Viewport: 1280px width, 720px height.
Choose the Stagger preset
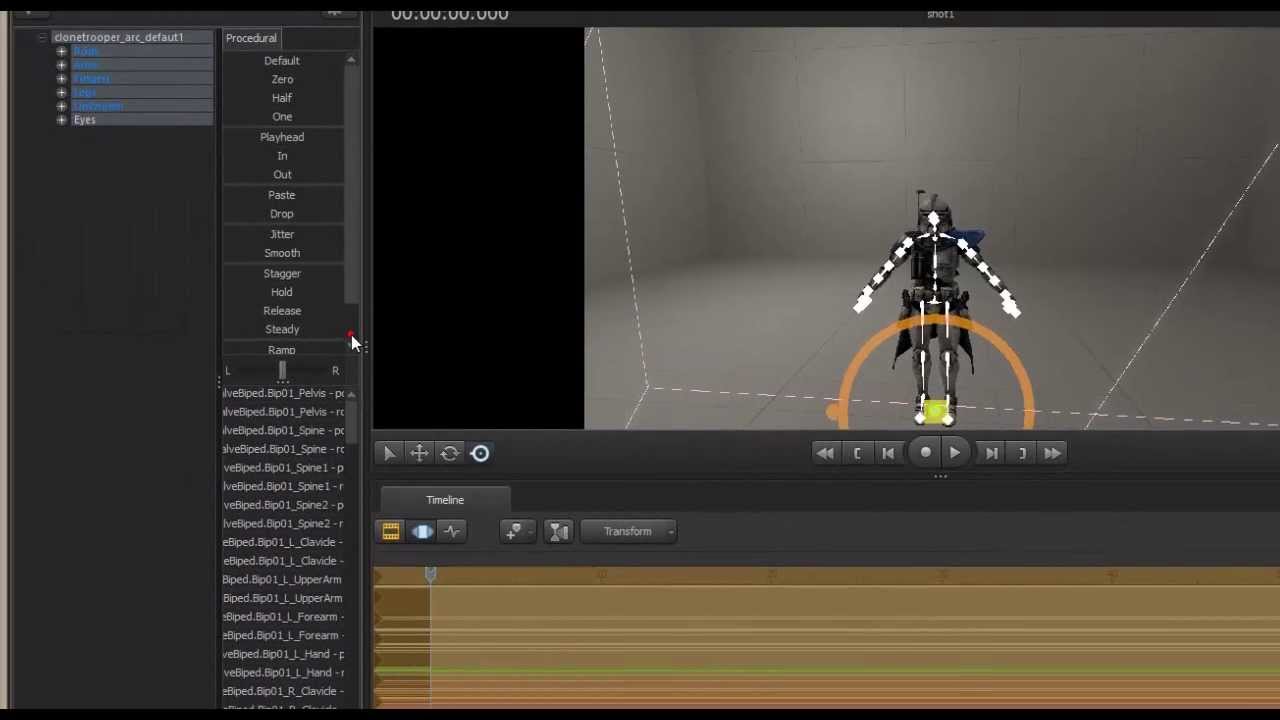point(282,273)
